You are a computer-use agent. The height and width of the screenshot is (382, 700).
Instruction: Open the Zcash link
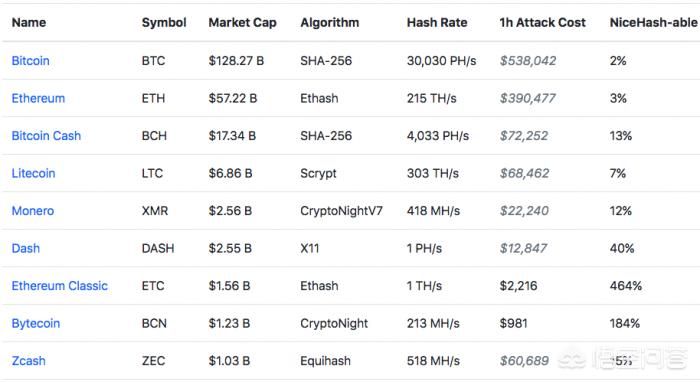click(29, 361)
